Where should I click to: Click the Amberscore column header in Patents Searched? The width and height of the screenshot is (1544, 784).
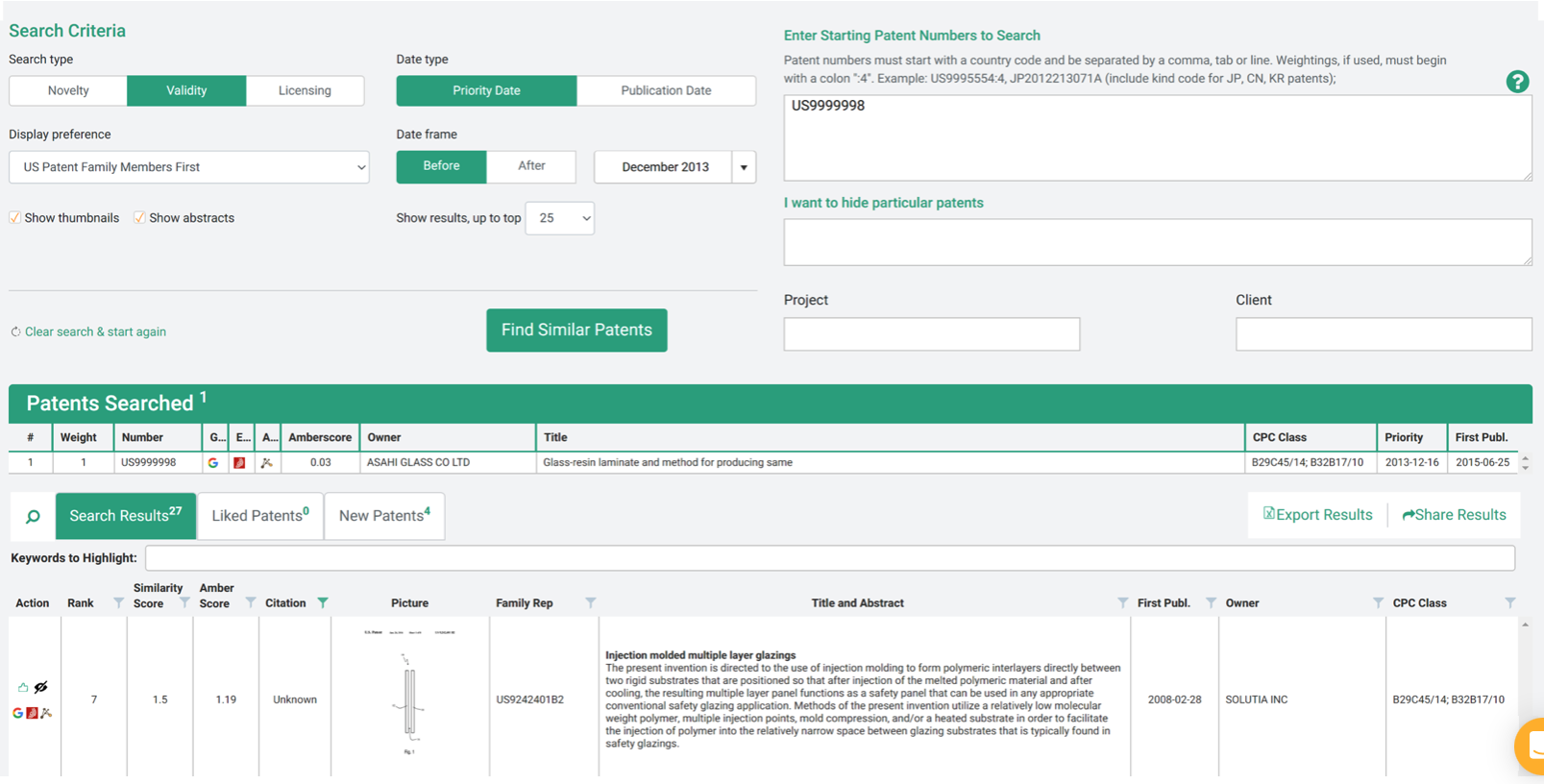[320, 437]
